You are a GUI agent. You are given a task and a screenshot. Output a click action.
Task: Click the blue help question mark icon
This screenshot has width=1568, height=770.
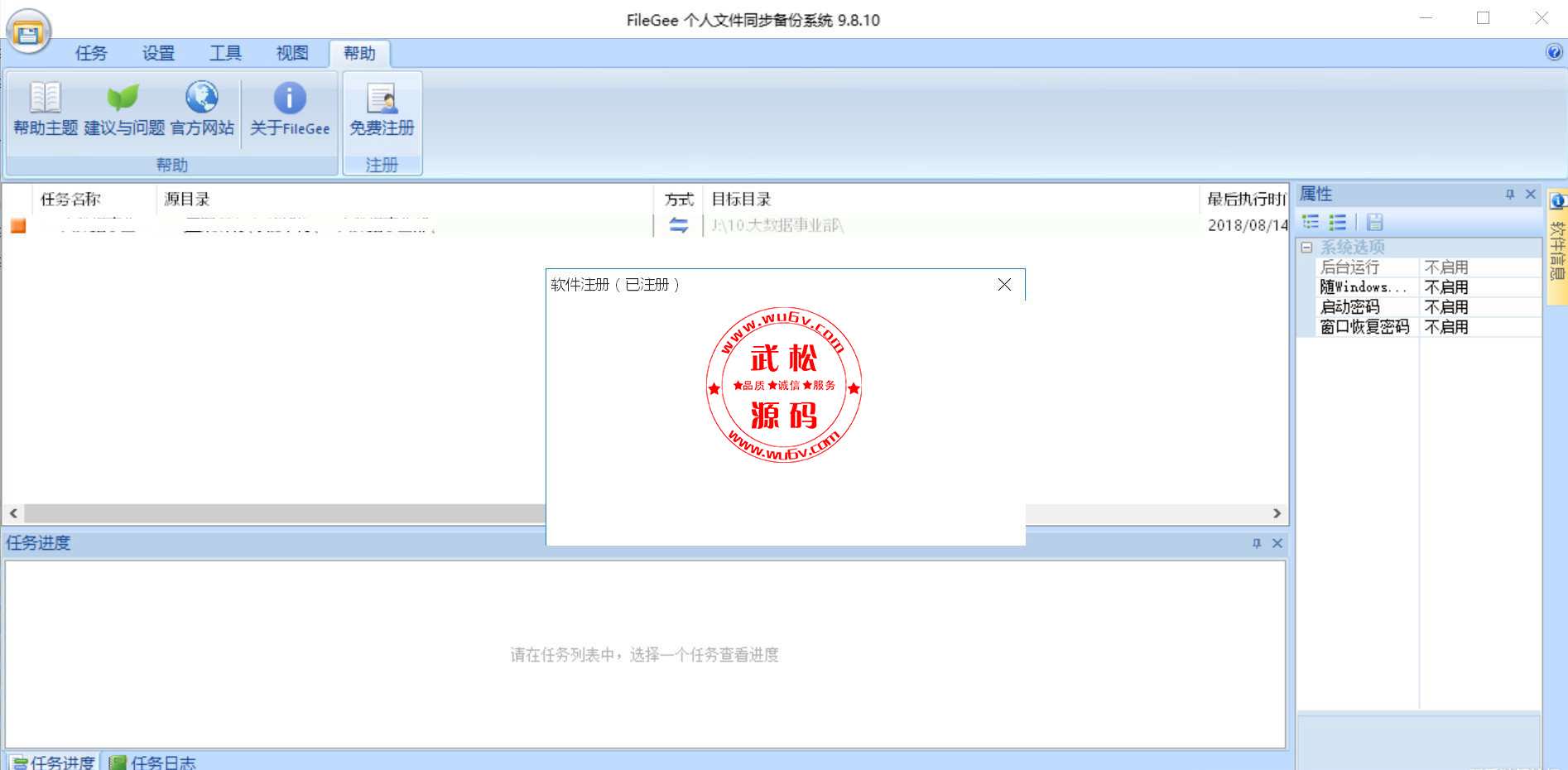[1554, 52]
